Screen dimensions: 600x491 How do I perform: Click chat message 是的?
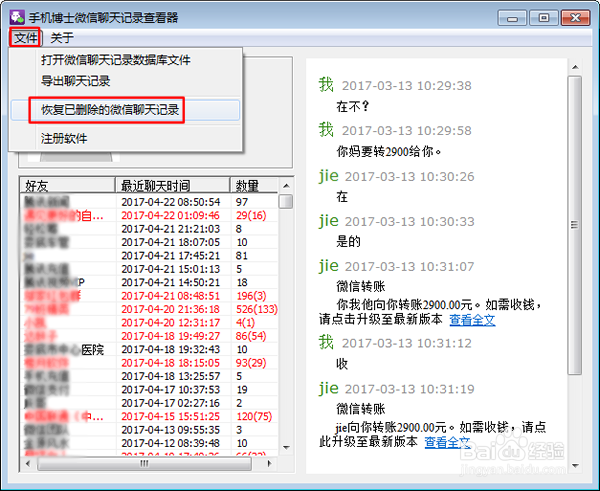(348, 241)
